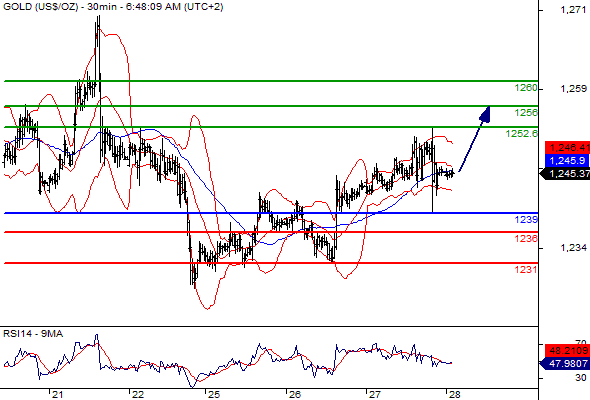Click date label 28 on time axis
The width and height of the screenshot is (590, 400).
tap(455, 395)
